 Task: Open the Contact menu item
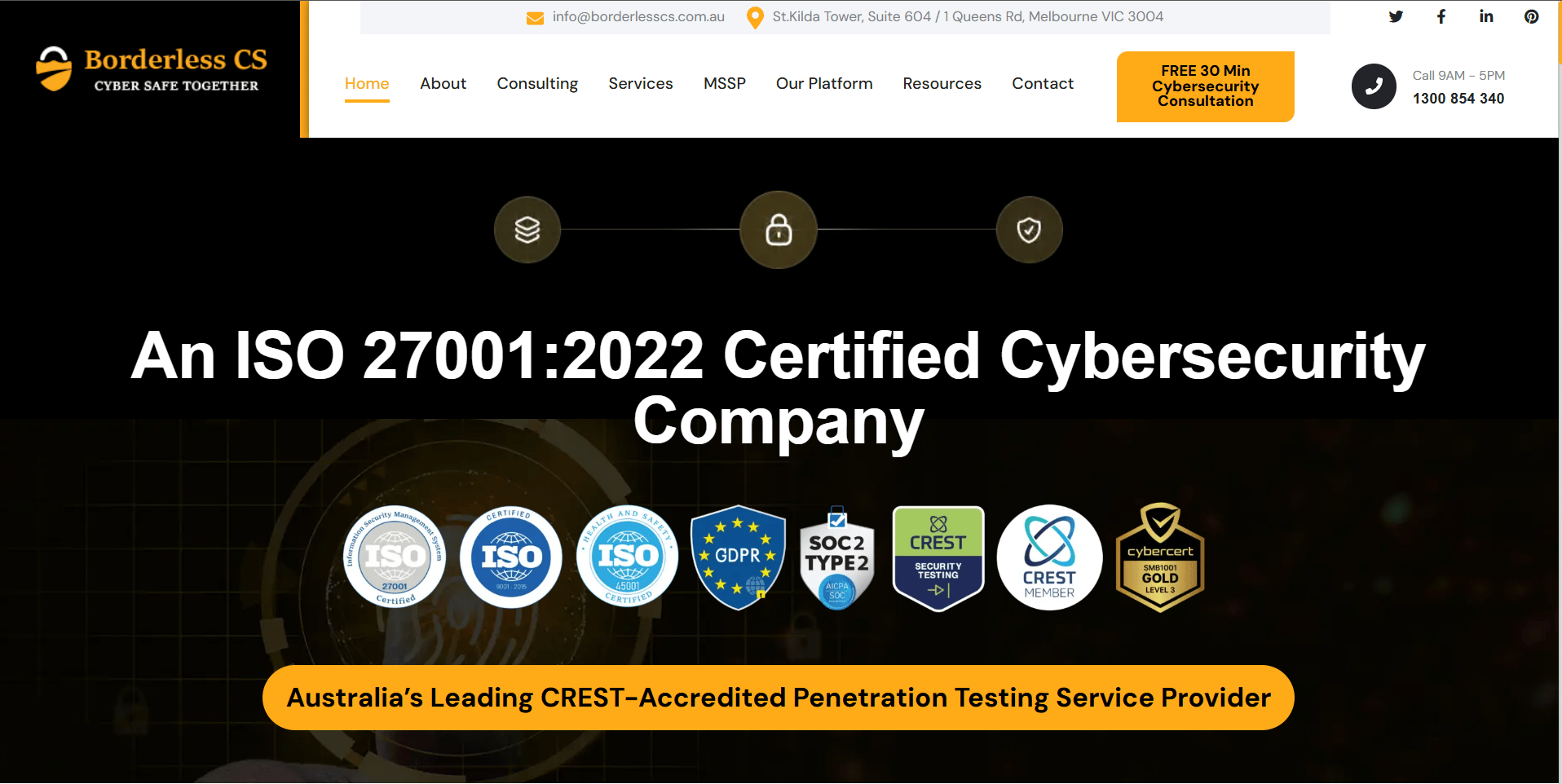pyautogui.click(x=1043, y=84)
